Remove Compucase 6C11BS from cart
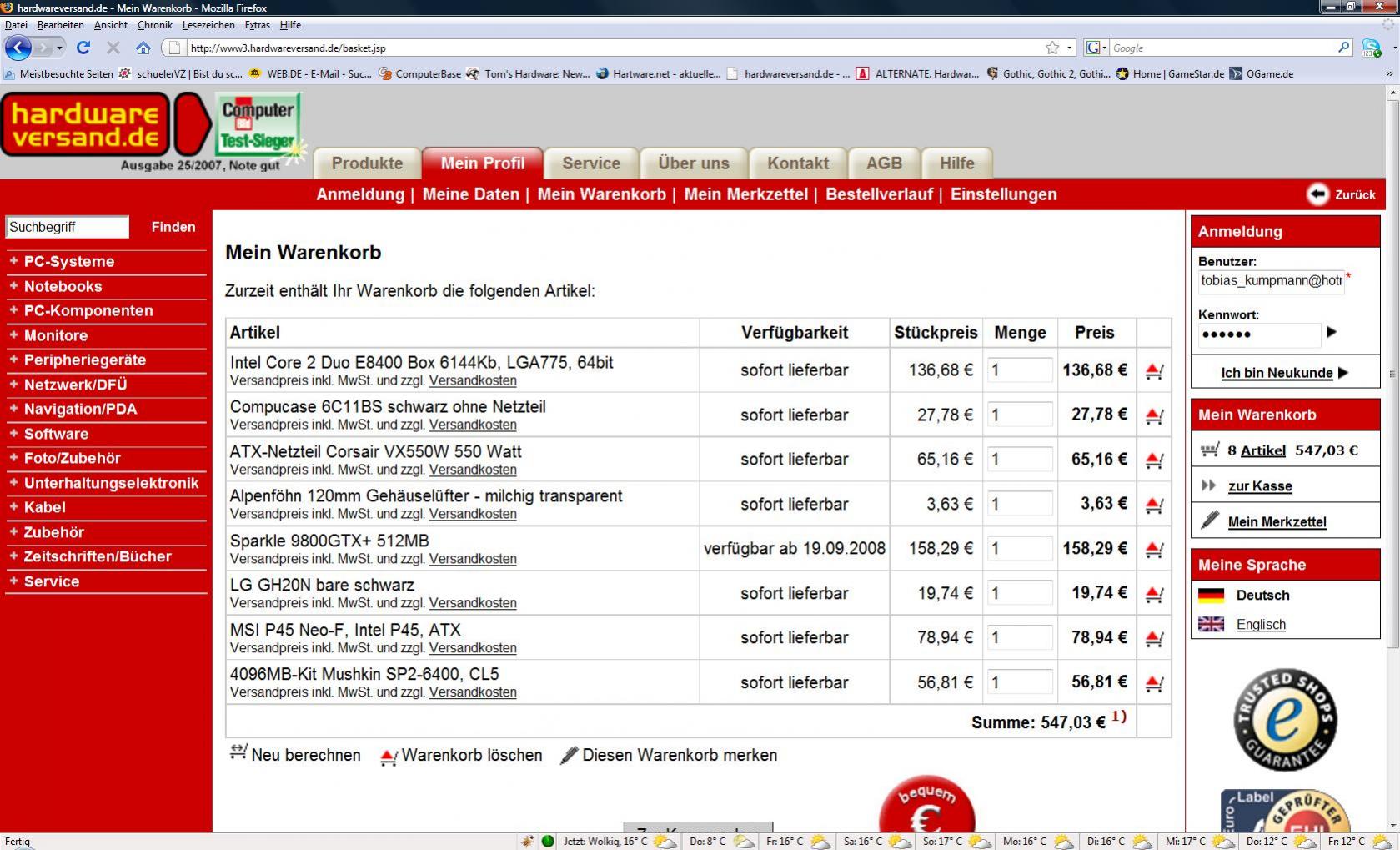This screenshot has height=850, width=1400. coord(1154,415)
